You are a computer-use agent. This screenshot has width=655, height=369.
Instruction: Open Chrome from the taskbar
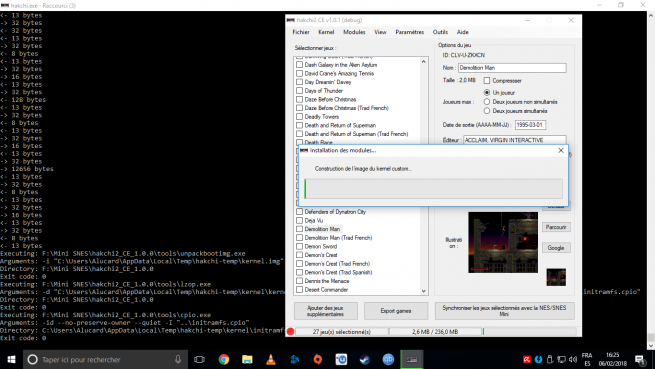point(224,359)
